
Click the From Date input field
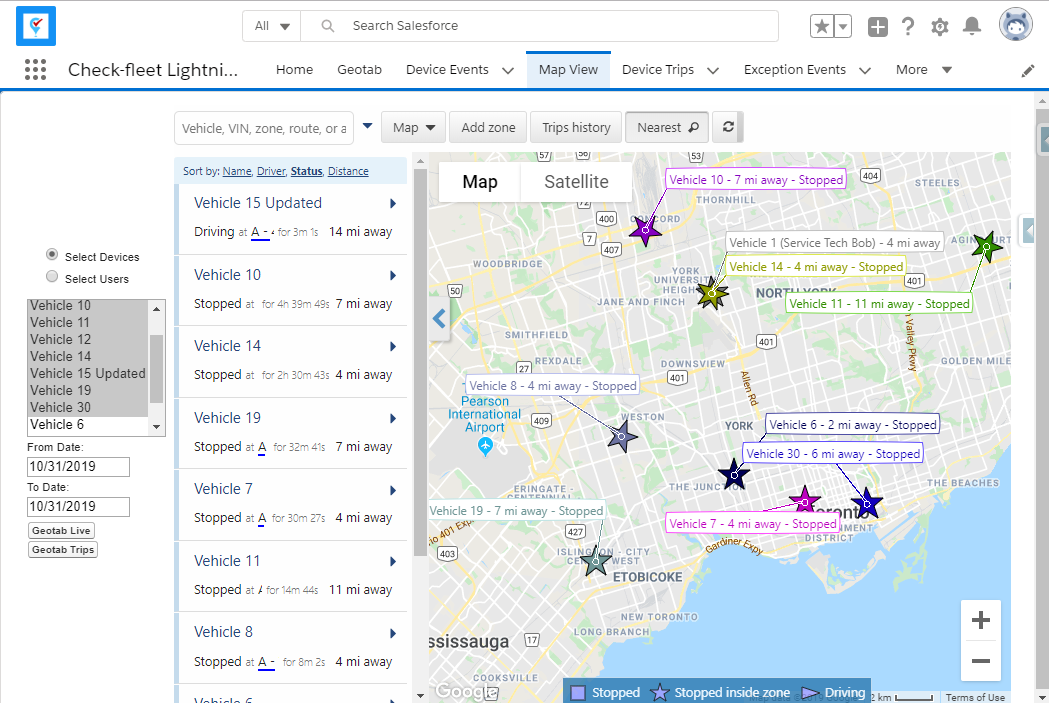point(79,466)
